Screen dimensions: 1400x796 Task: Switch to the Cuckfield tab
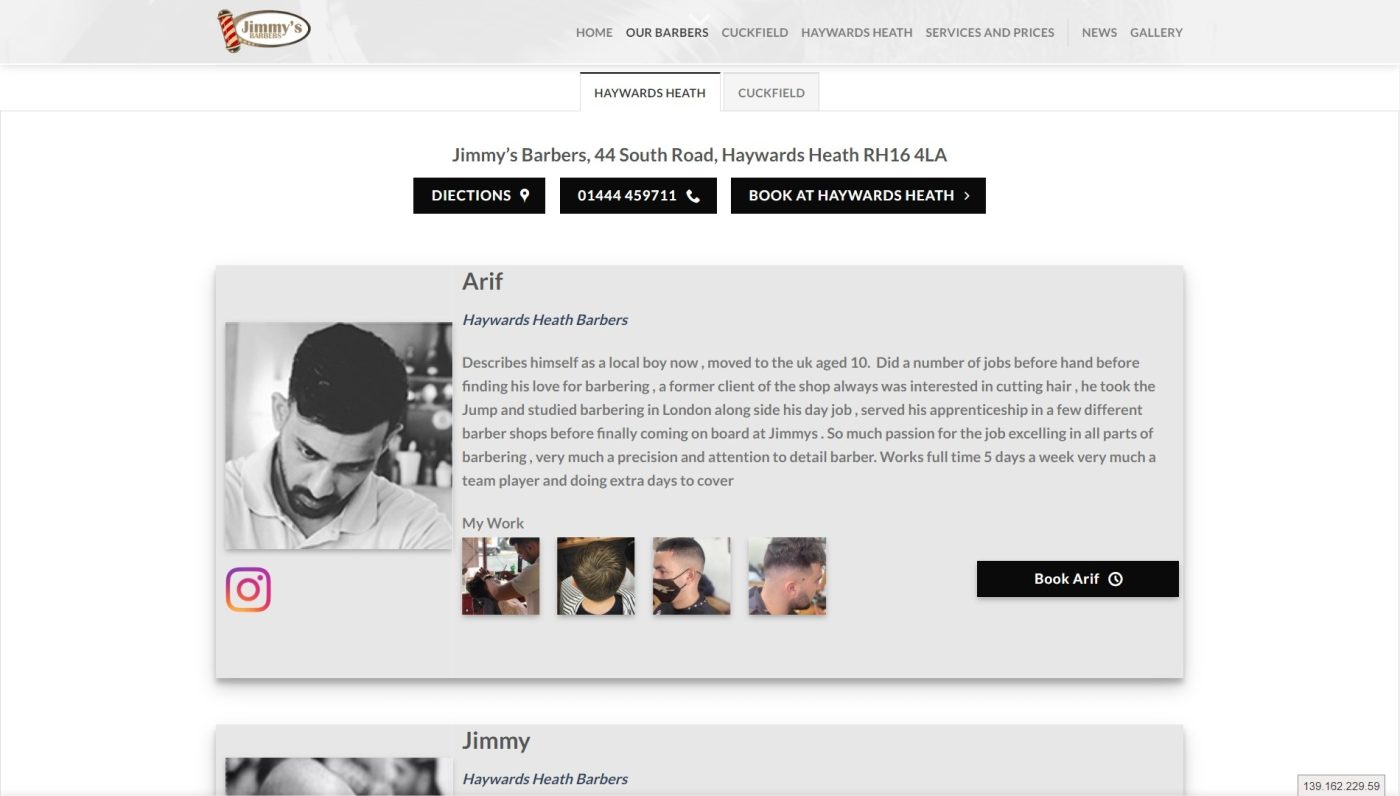pyautogui.click(x=771, y=92)
